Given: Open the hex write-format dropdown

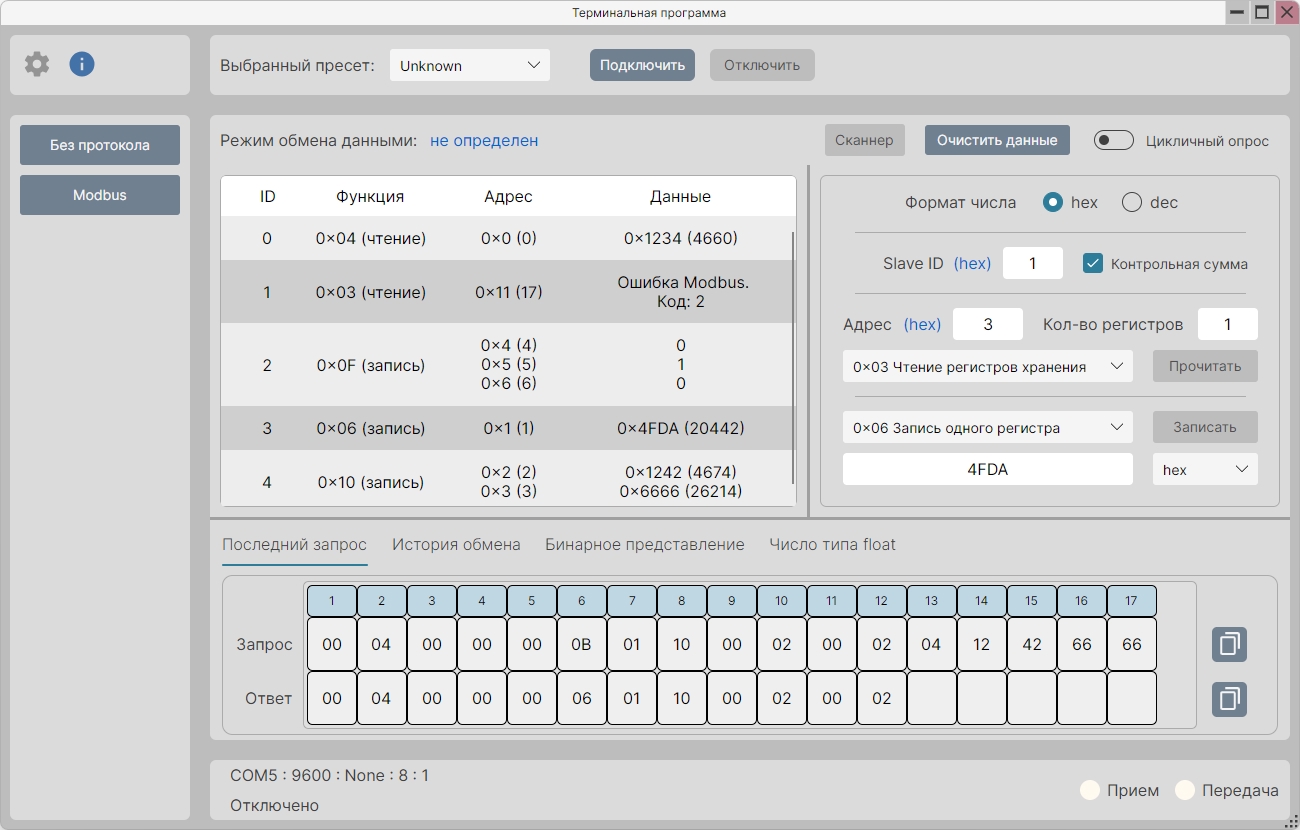Looking at the screenshot, I should pyautogui.click(x=1205, y=470).
